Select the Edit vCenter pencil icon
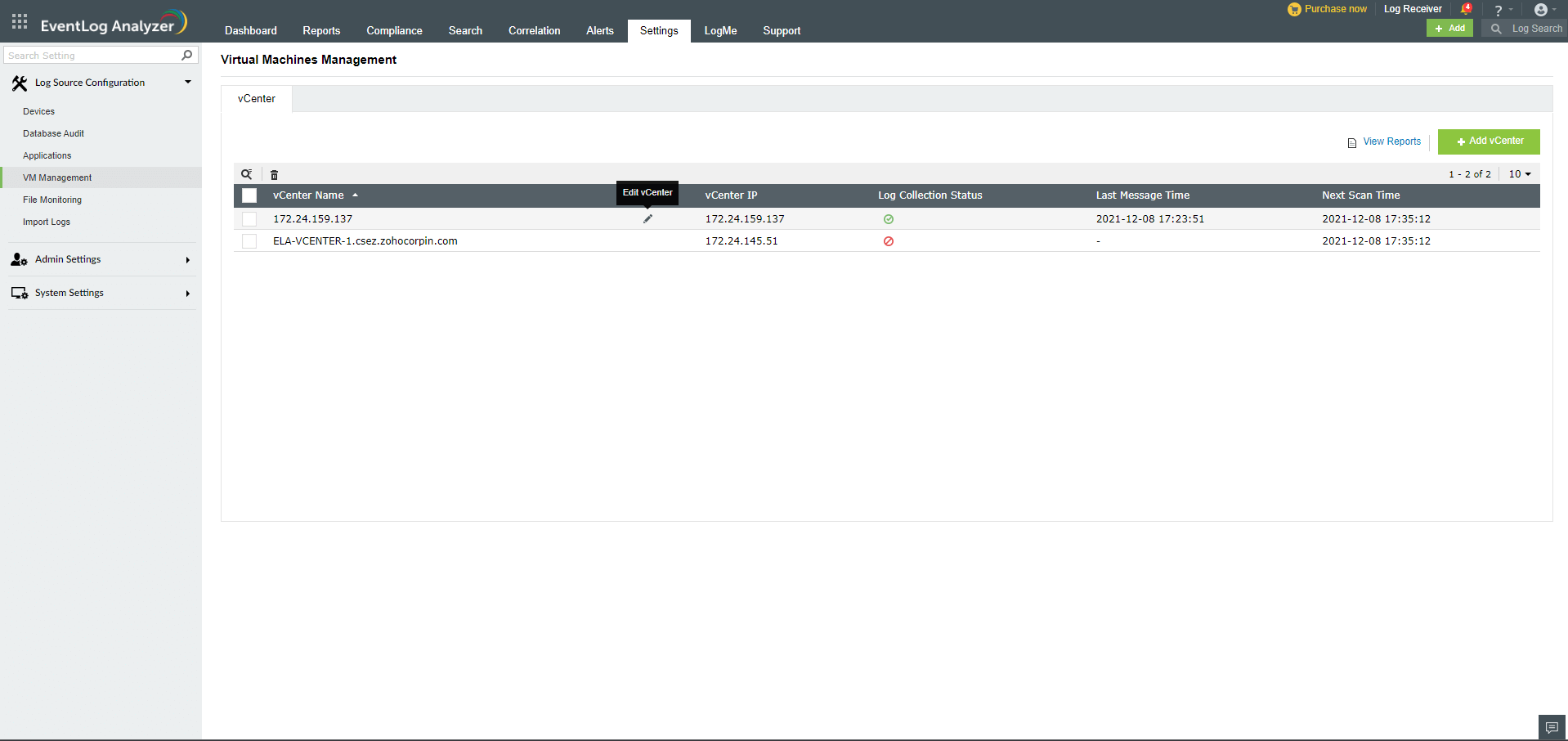 [x=647, y=218]
